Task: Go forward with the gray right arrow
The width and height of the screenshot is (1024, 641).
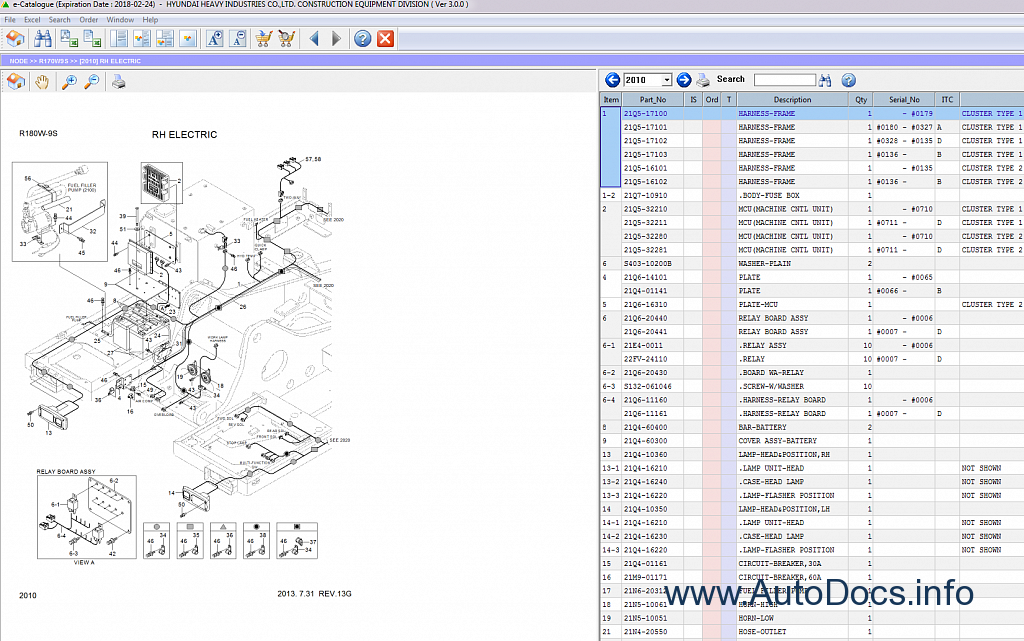Action: click(336, 39)
